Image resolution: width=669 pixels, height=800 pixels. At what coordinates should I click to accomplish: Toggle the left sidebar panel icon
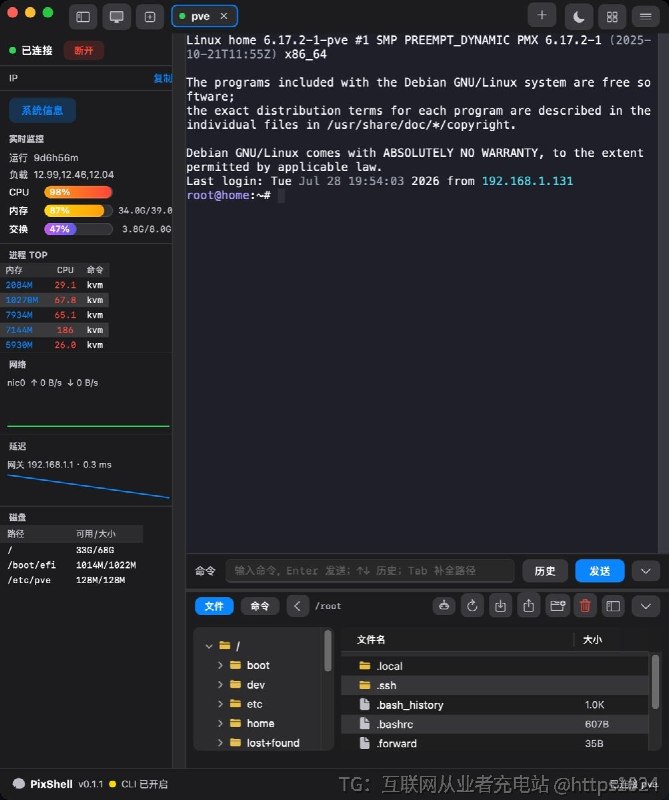pos(83,17)
